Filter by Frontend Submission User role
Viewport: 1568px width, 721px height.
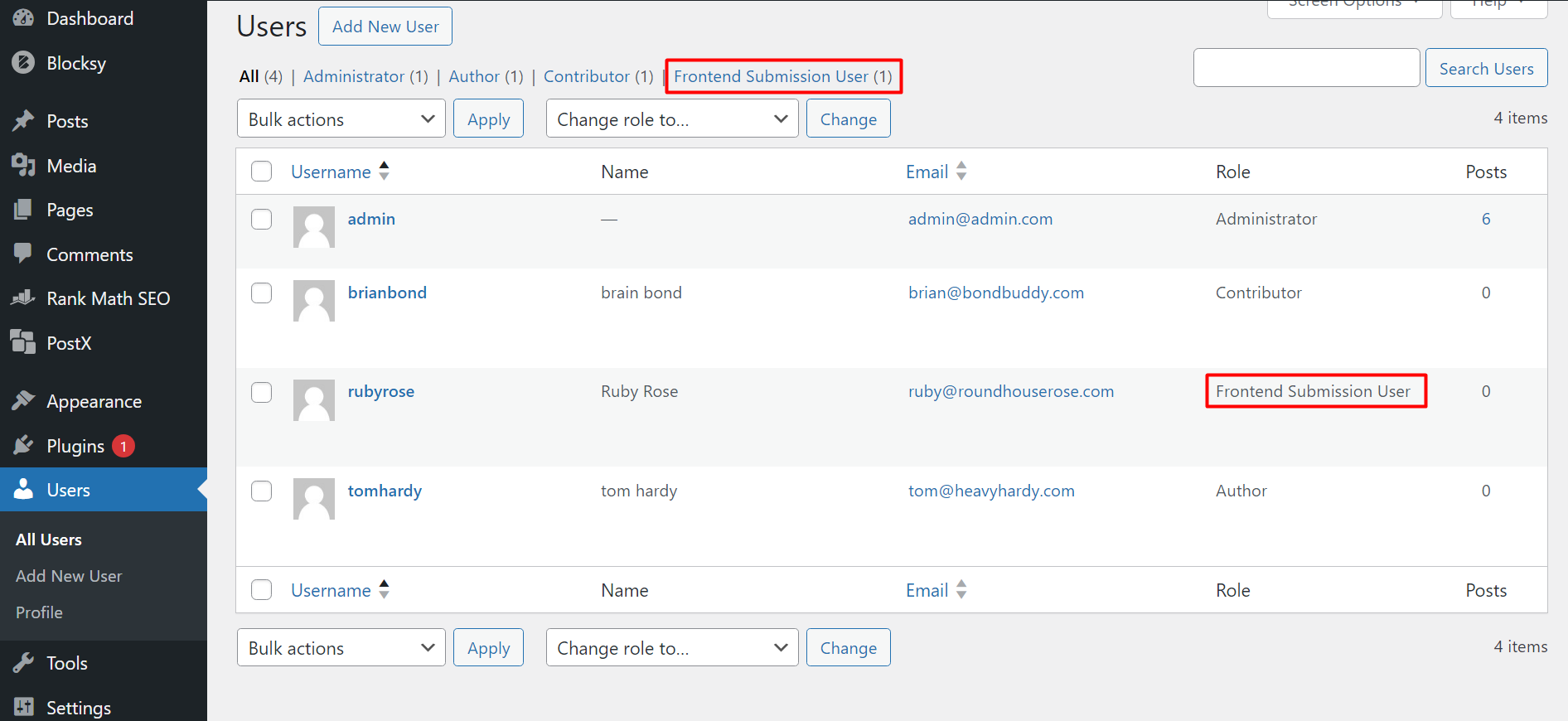[x=782, y=76]
